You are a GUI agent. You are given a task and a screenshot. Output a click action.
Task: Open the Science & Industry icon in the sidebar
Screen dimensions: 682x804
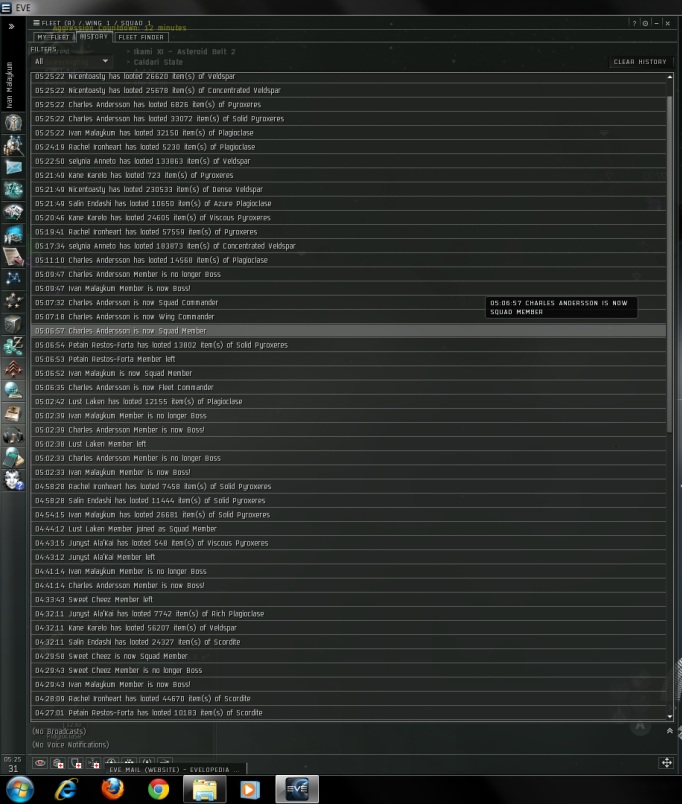point(13,234)
